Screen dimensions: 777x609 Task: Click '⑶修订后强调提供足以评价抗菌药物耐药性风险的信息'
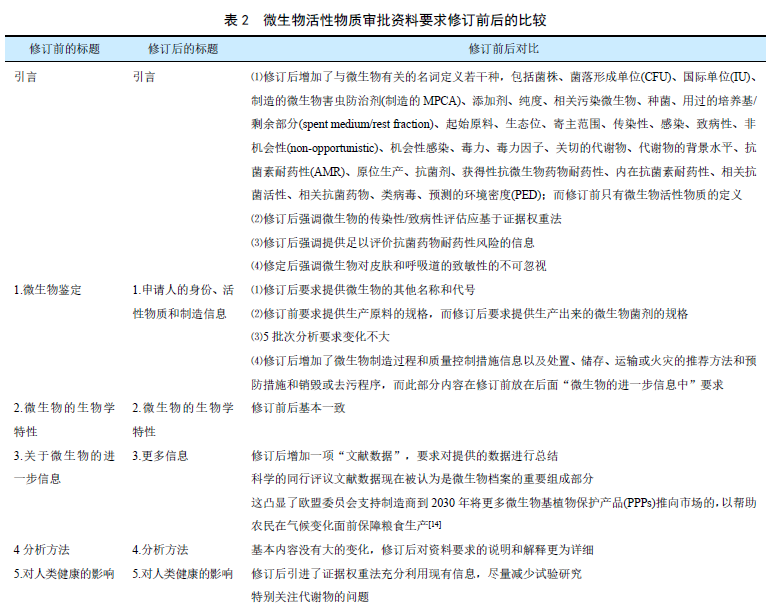pyautogui.click(x=392, y=242)
